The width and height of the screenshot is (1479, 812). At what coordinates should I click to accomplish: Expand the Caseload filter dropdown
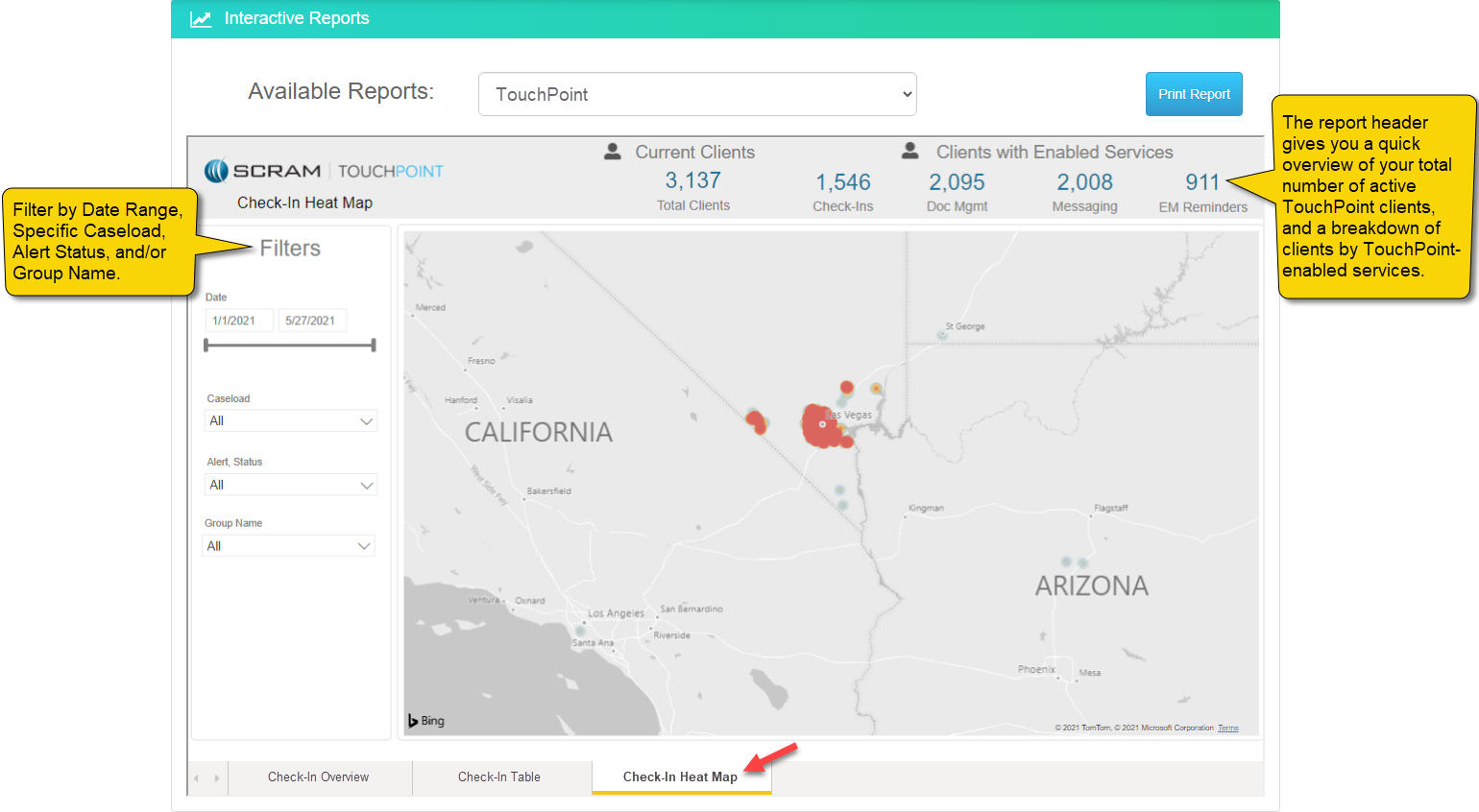tap(291, 421)
